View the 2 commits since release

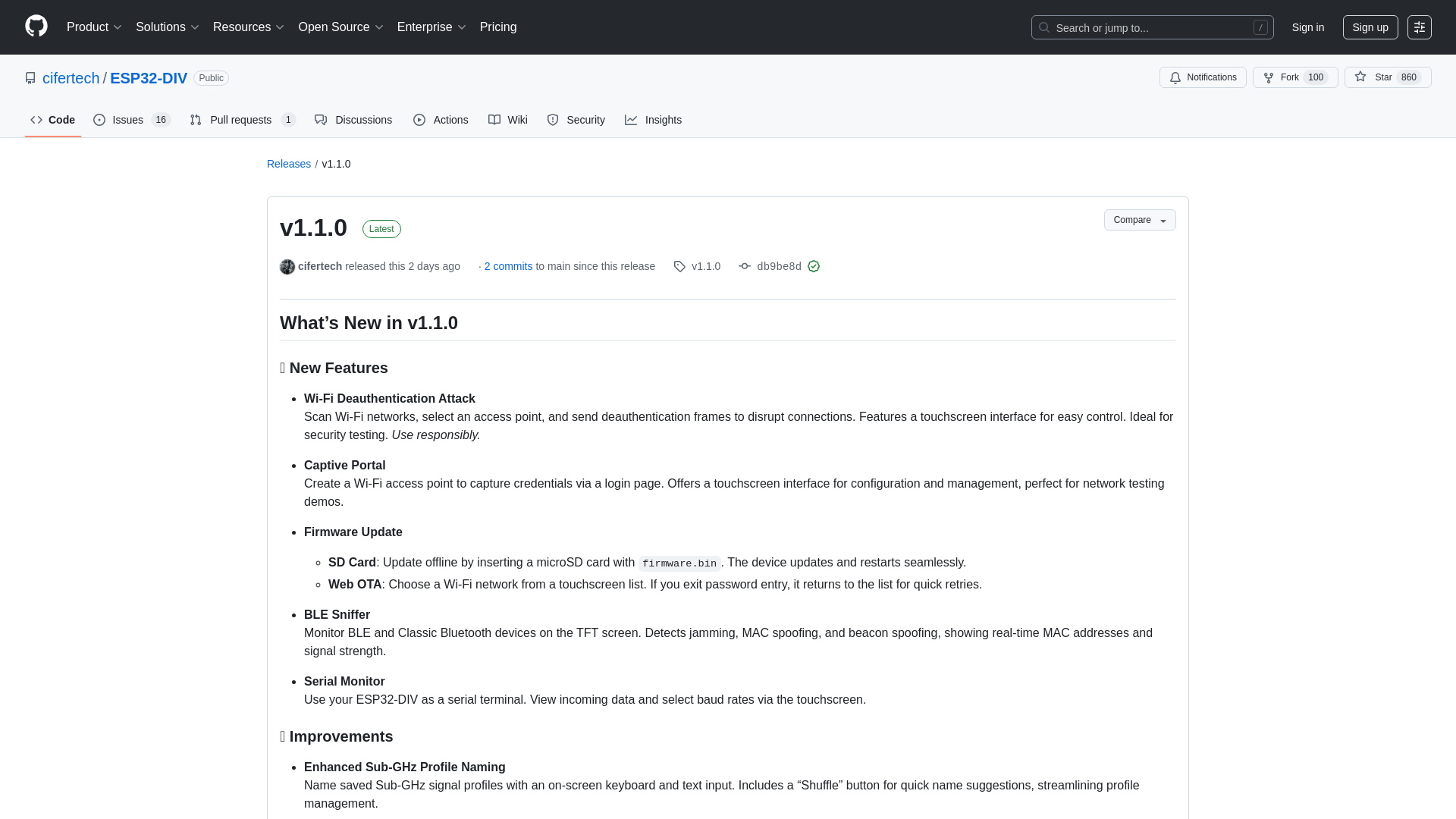pyautogui.click(x=508, y=266)
